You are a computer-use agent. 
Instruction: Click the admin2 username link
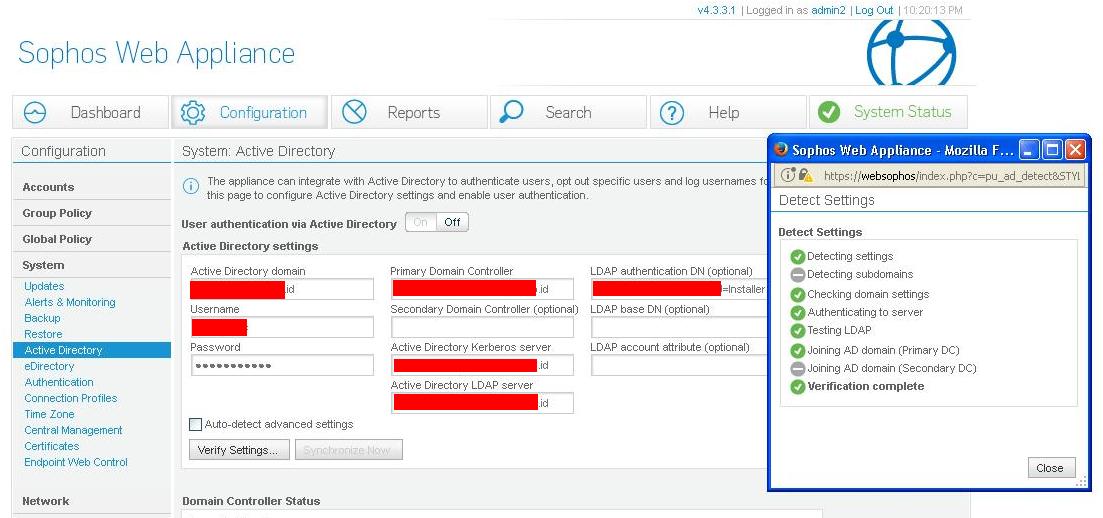pyautogui.click(x=828, y=11)
